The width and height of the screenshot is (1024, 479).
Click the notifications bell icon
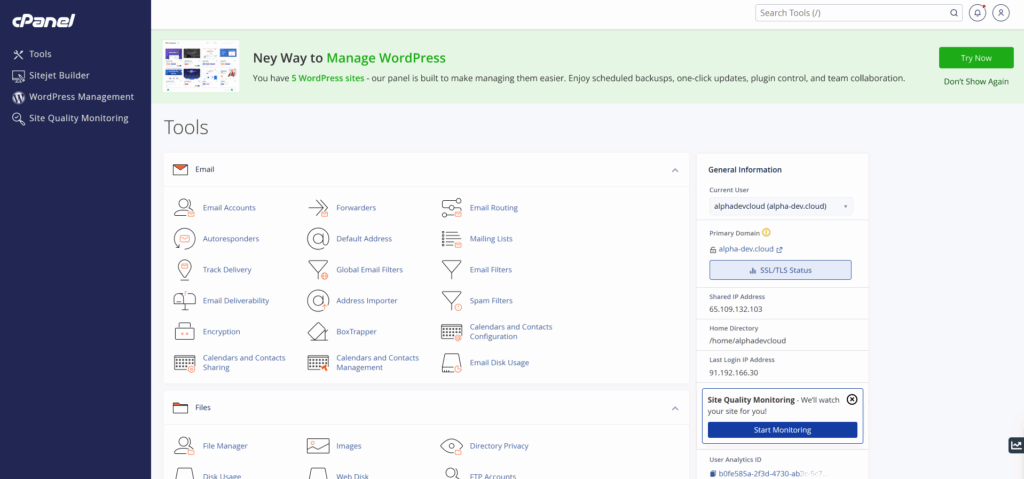[x=977, y=12]
